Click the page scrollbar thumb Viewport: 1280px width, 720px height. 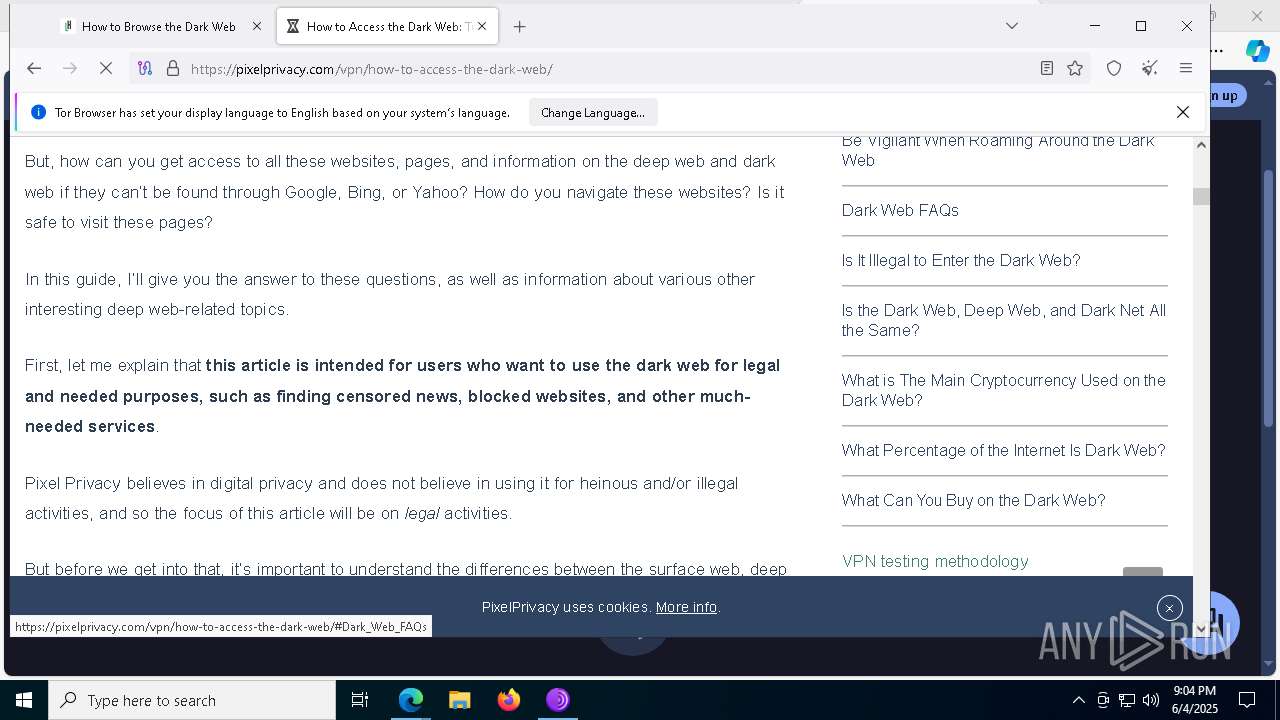(x=1201, y=197)
